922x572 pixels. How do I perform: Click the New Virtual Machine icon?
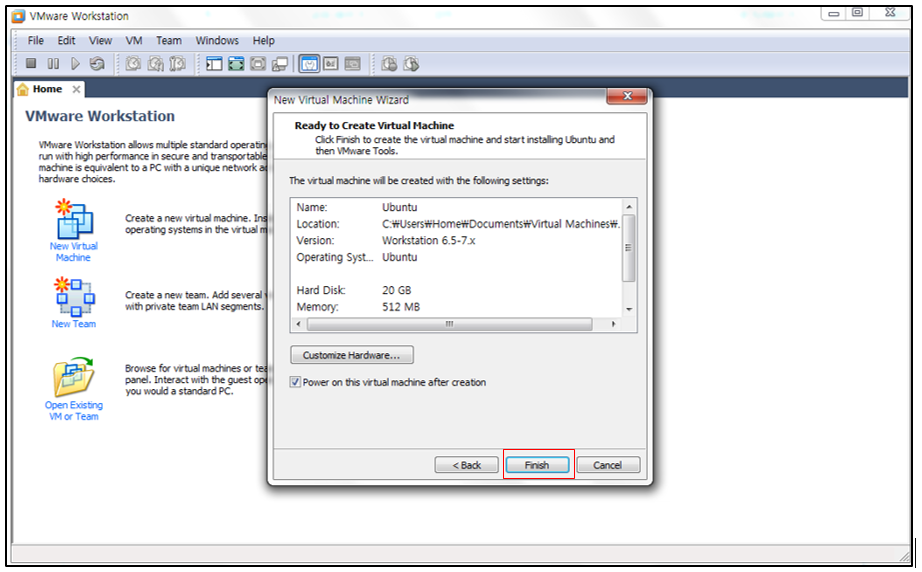74,218
